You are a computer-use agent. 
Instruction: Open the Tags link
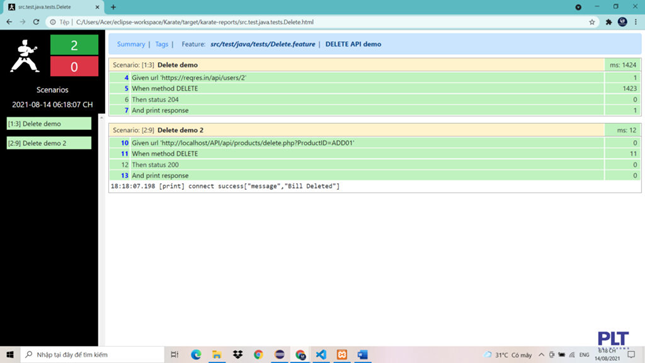click(x=162, y=44)
